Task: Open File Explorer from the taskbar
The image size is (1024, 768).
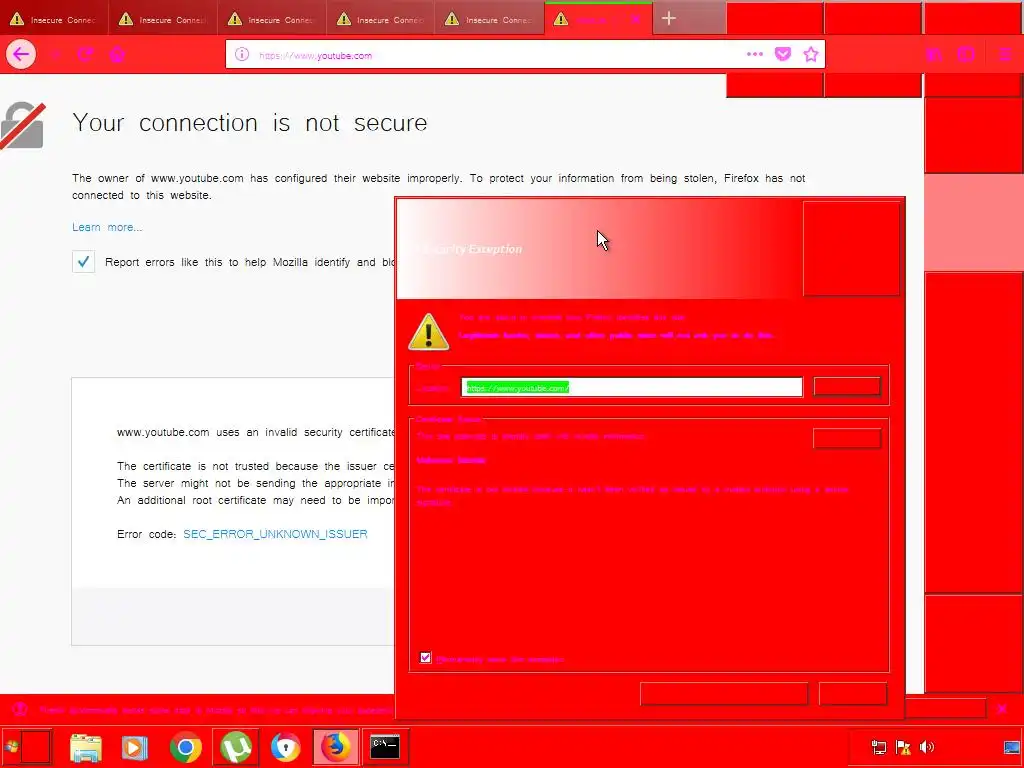Action: point(86,748)
